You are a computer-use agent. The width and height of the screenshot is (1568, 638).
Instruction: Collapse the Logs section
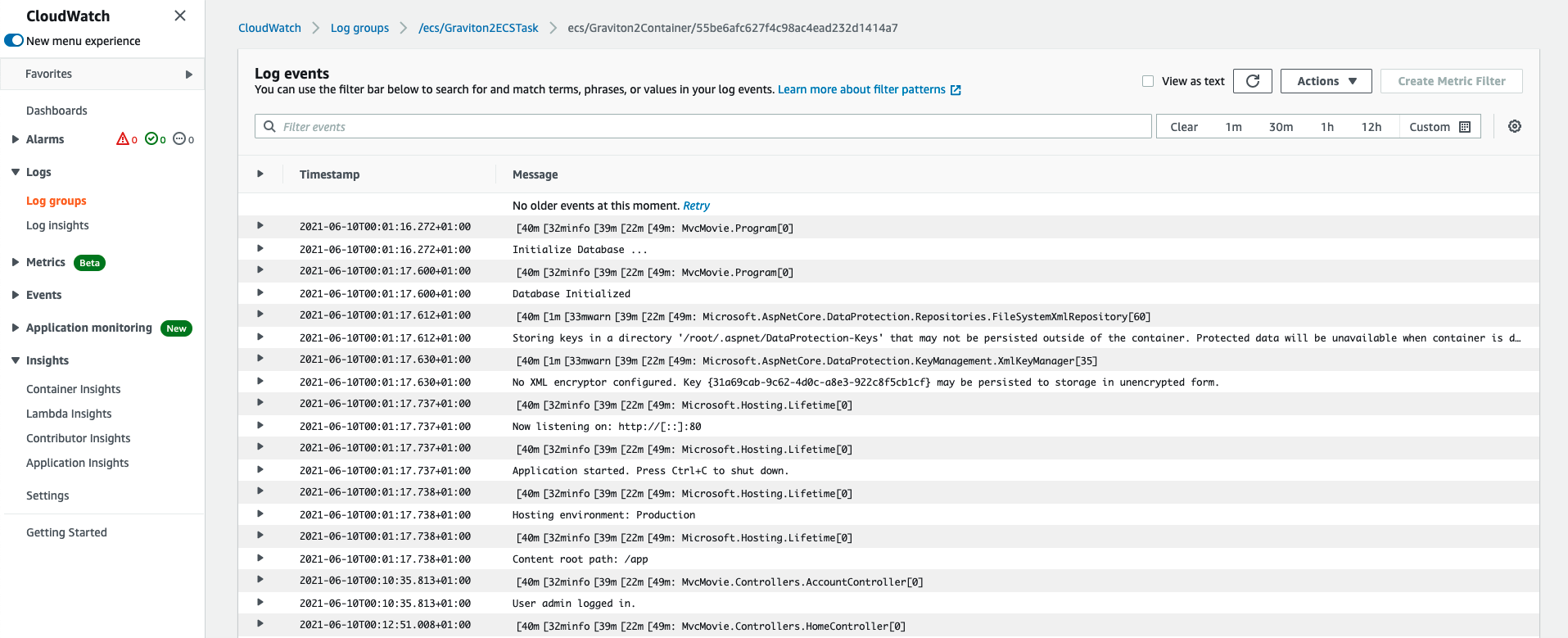pyautogui.click(x=15, y=172)
